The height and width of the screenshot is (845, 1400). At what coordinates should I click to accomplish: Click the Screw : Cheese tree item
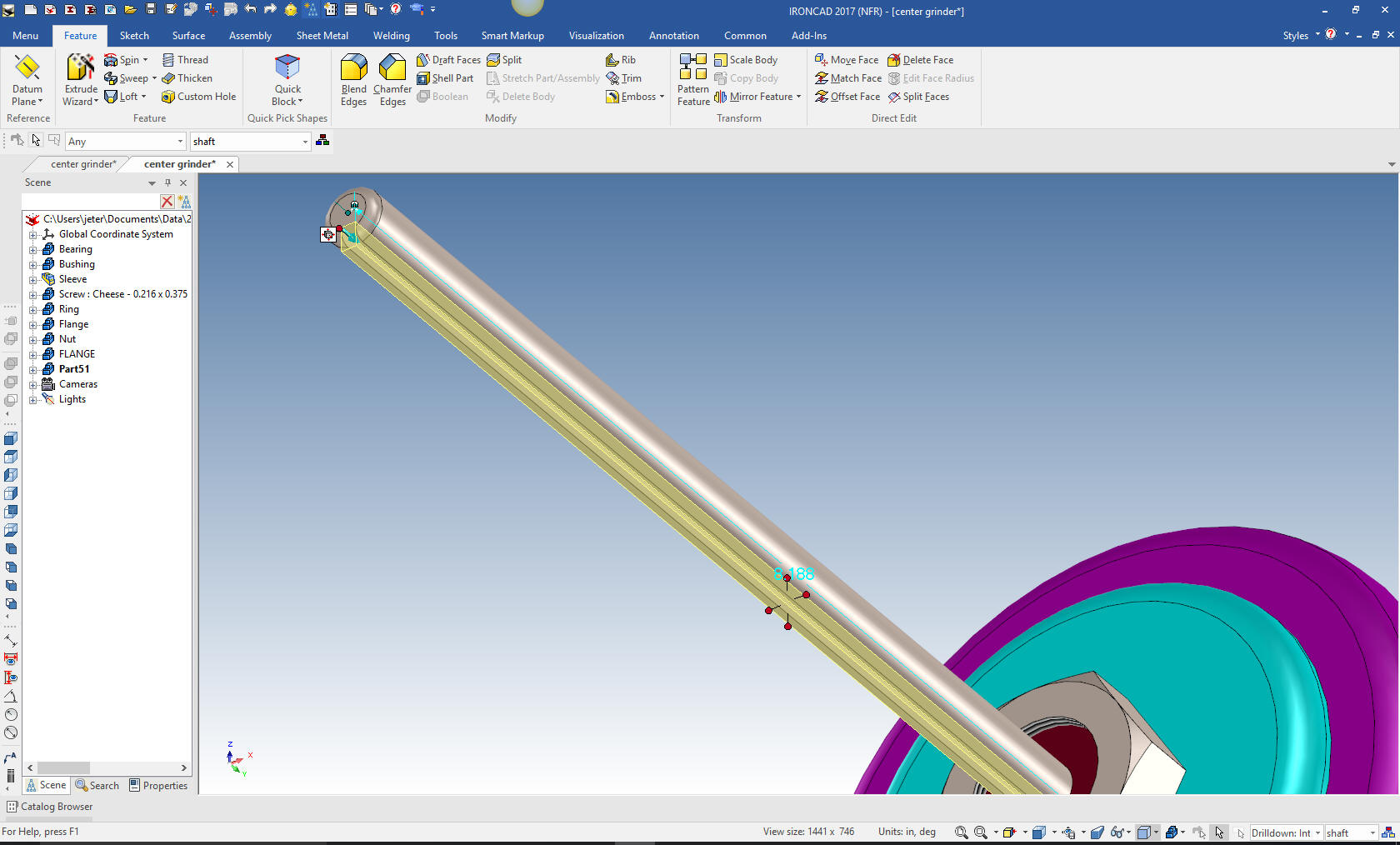123,294
